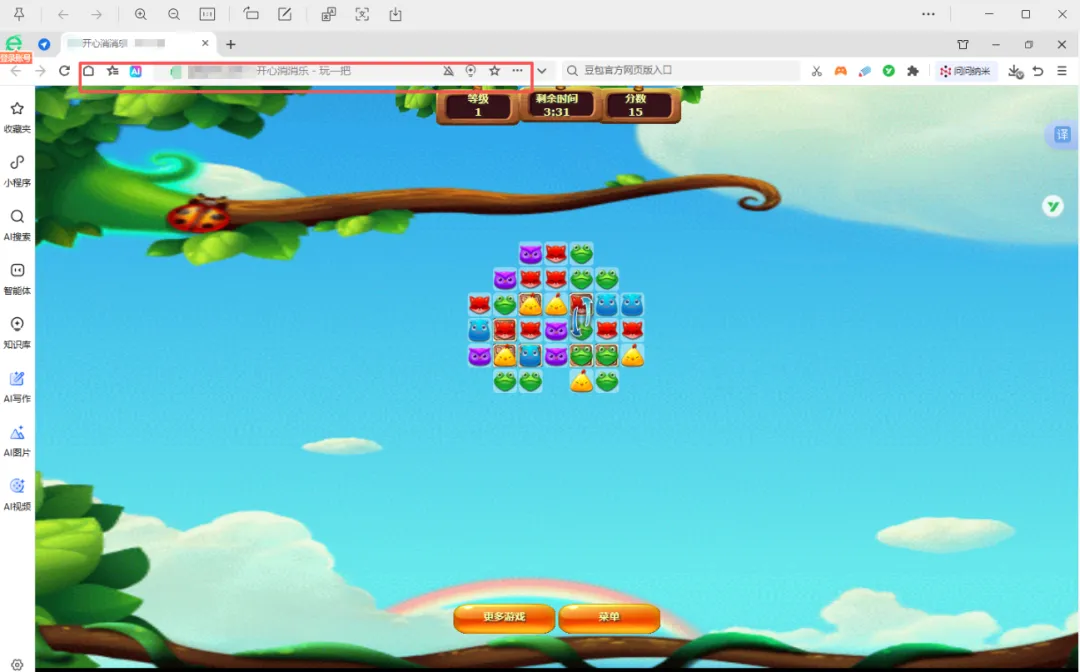Open the orange game controller extension
Viewport: 1080px width, 672px height.
[x=840, y=71]
